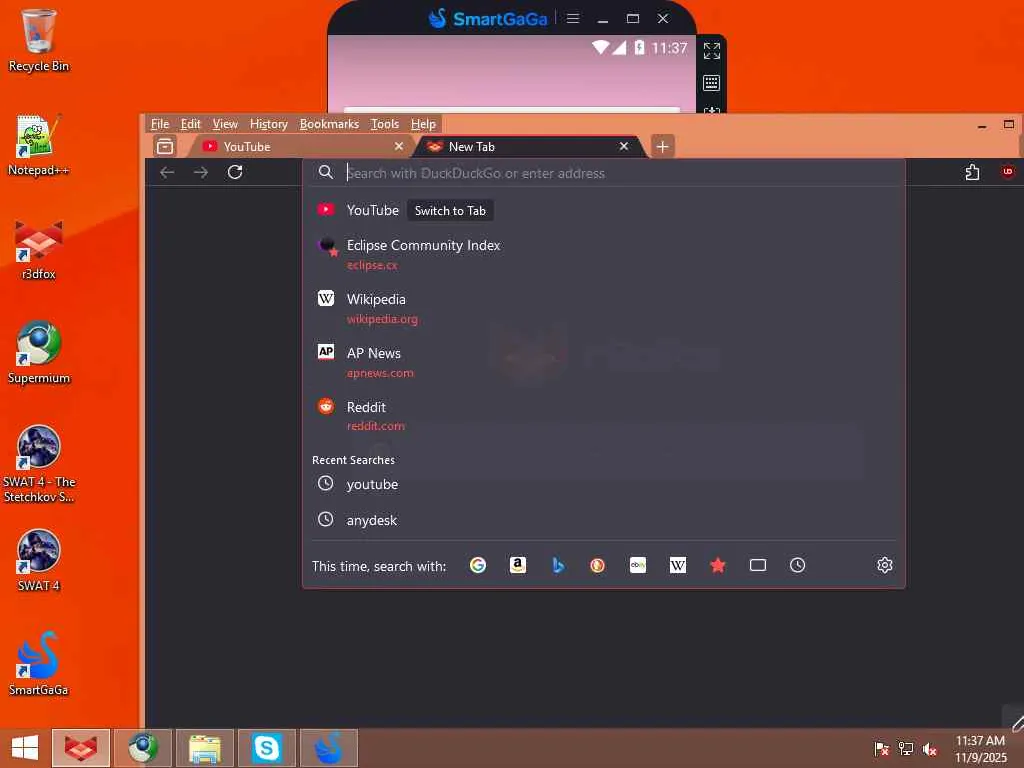Search this time with eBay

point(638,565)
